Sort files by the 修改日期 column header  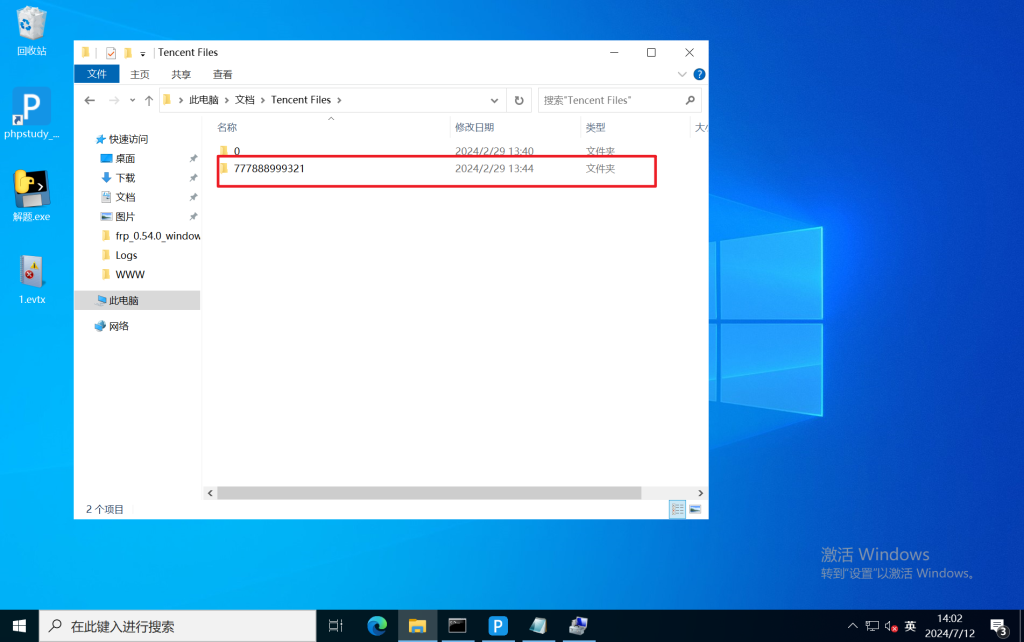(474, 127)
